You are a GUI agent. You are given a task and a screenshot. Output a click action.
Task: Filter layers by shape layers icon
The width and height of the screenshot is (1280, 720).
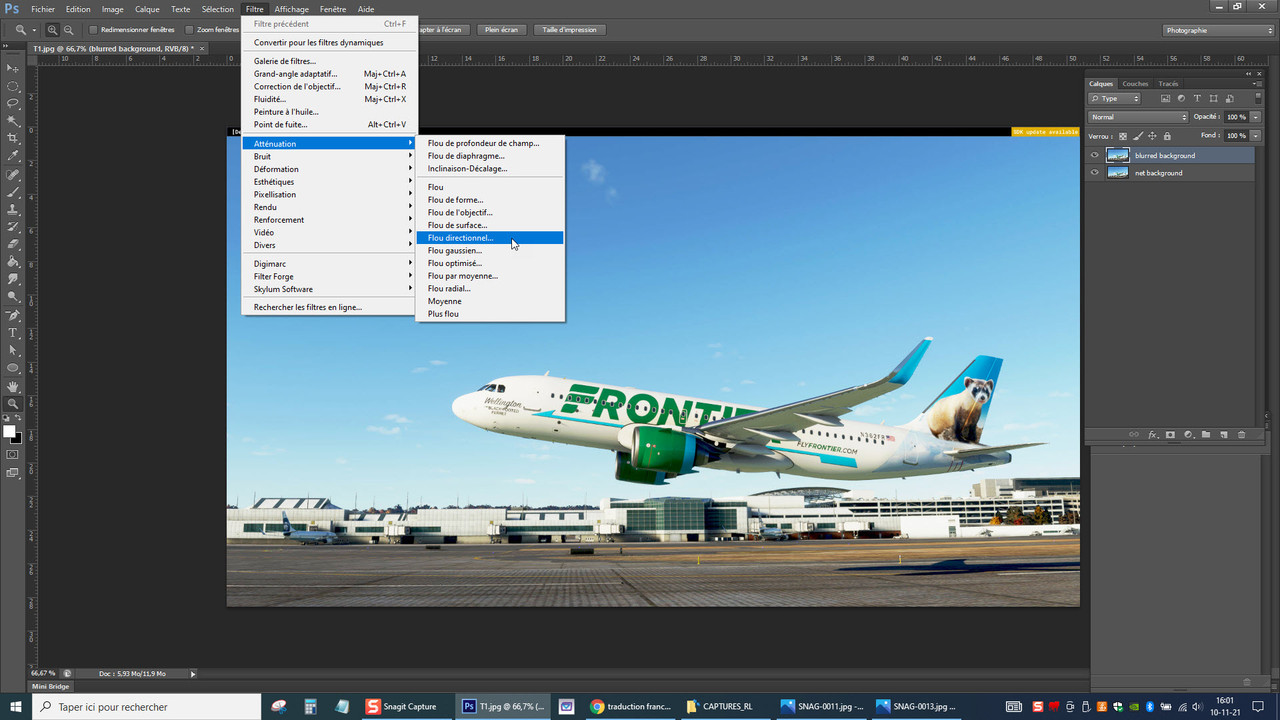tap(1213, 99)
